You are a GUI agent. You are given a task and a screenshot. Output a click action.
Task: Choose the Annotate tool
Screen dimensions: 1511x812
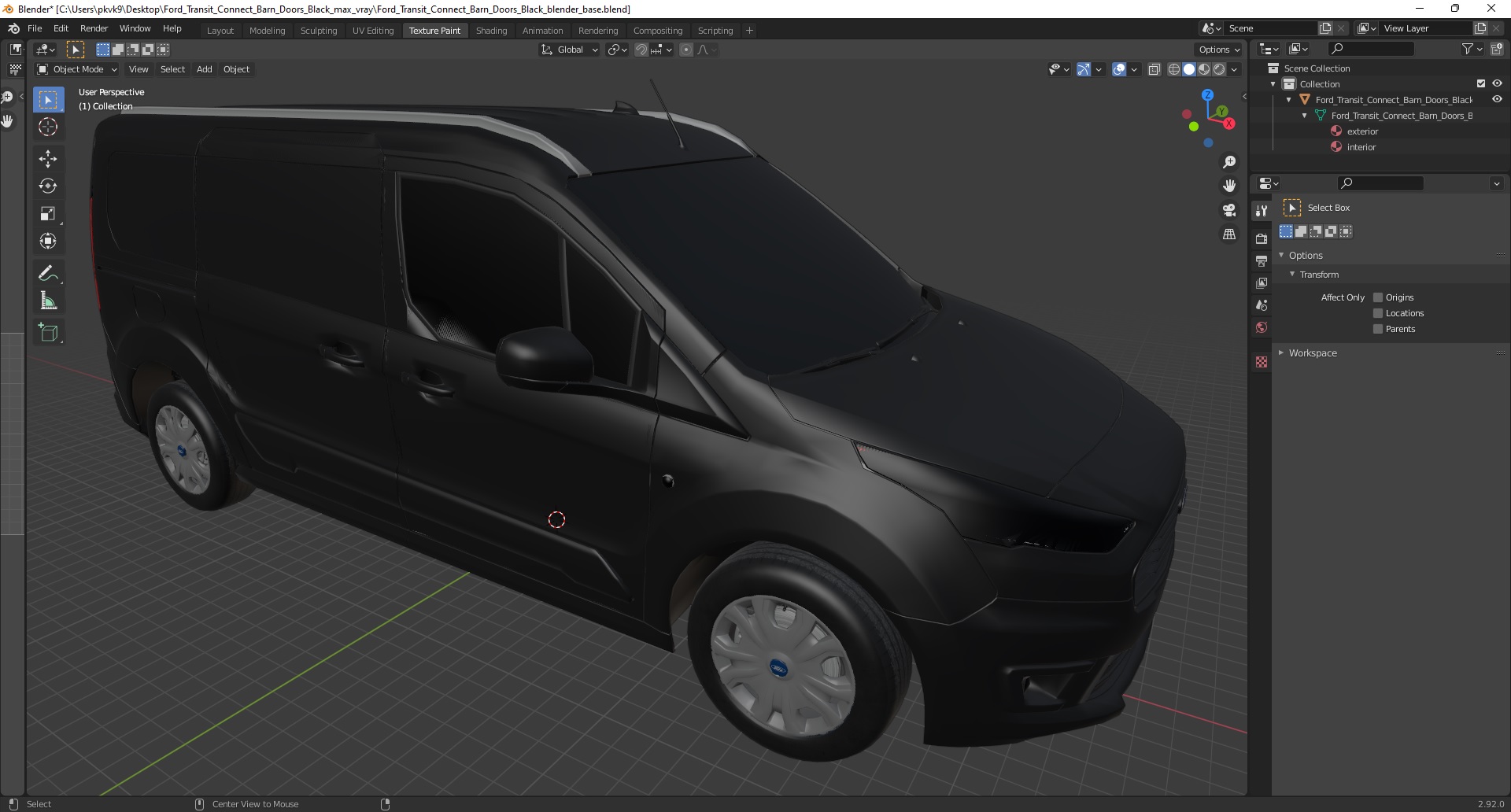pyautogui.click(x=48, y=274)
